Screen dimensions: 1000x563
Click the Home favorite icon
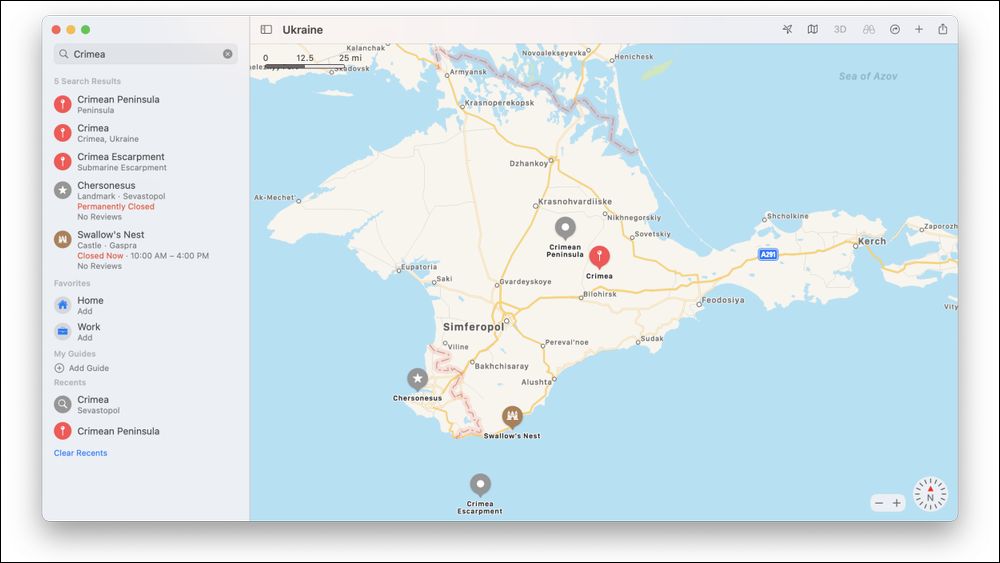click(x=62, y=305)
